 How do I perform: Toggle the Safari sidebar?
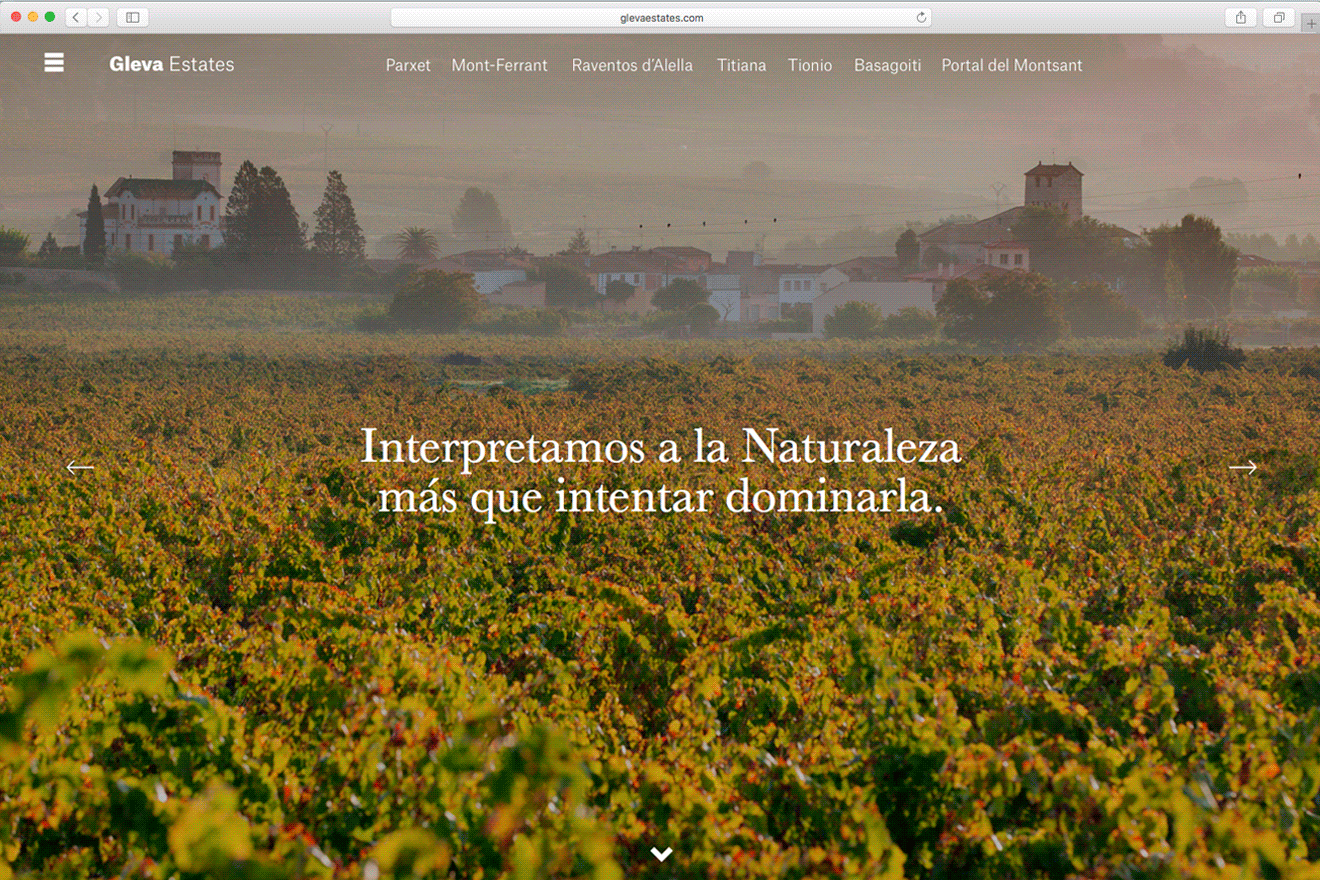(132, 17)
